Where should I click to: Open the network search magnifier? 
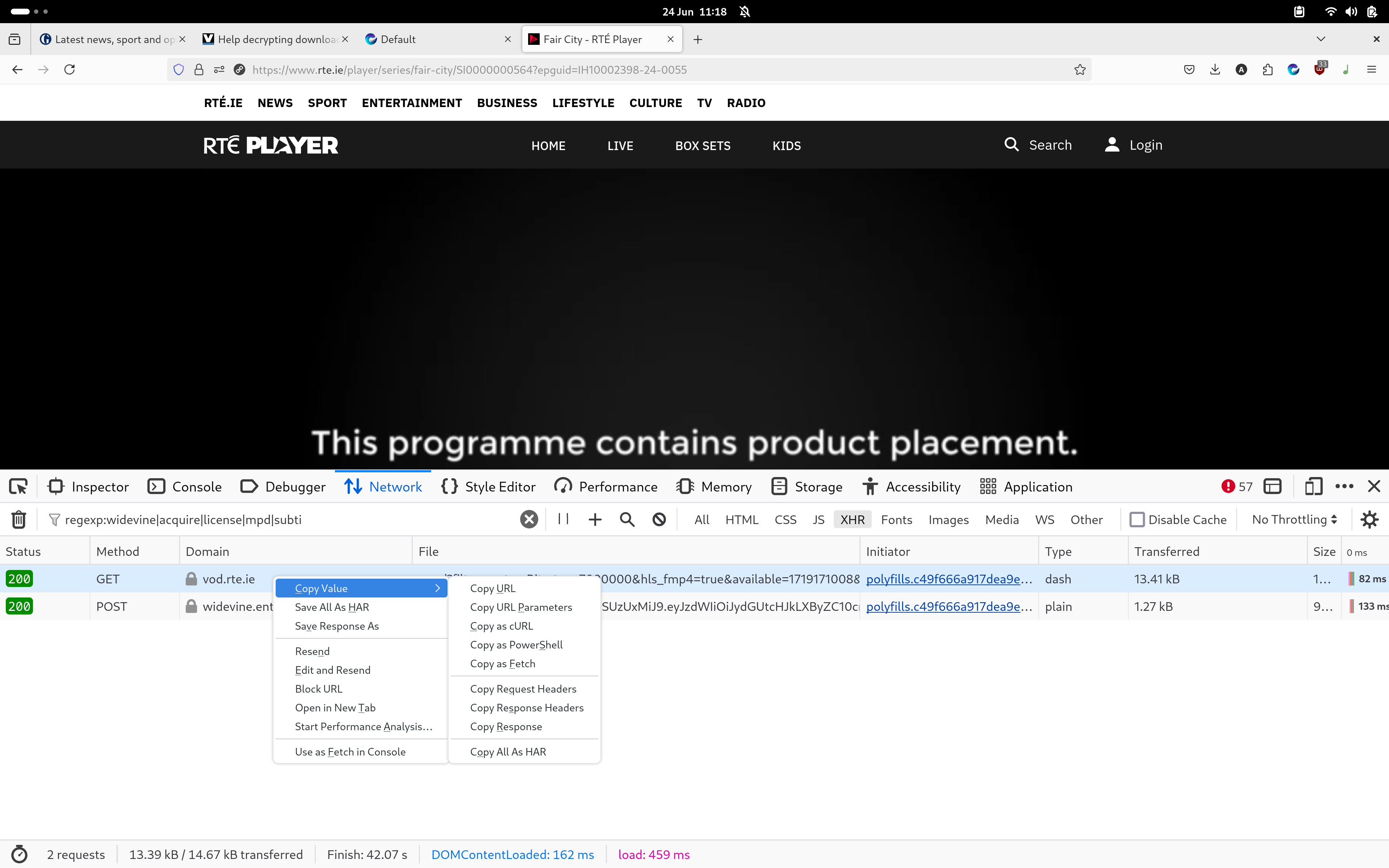[x=627, y=520]
